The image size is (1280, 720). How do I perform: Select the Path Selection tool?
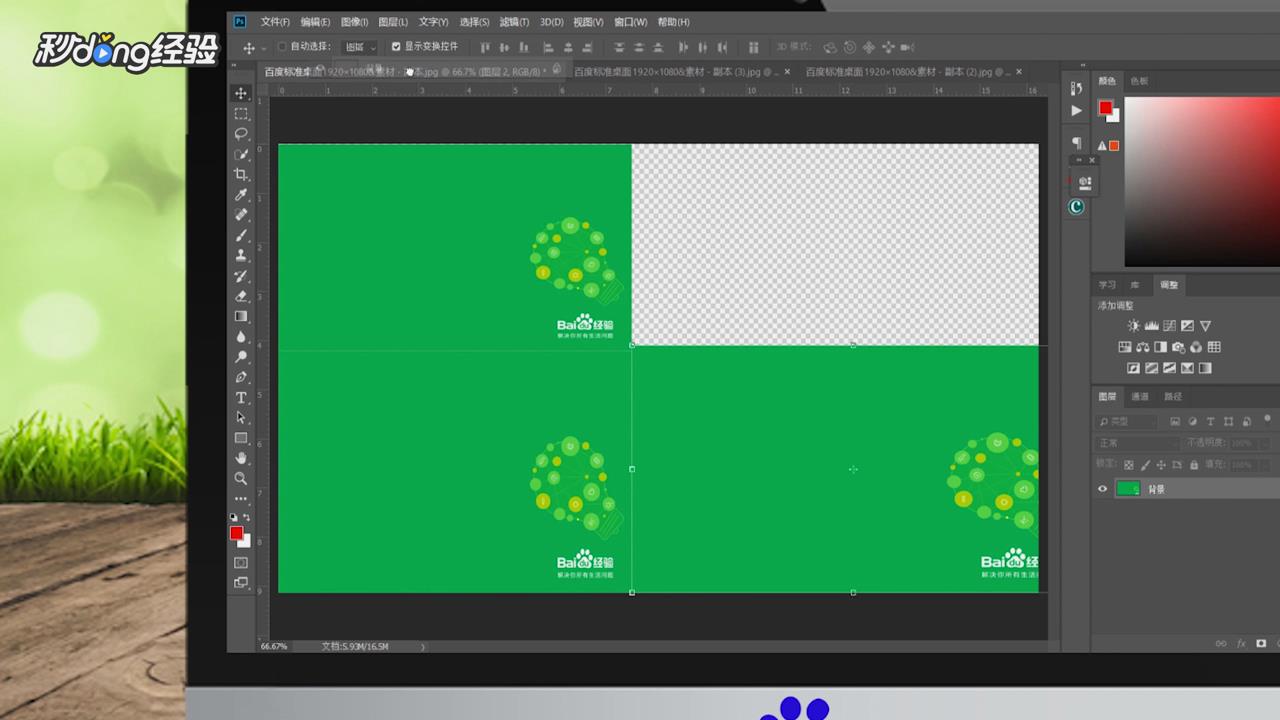[241, 418]
